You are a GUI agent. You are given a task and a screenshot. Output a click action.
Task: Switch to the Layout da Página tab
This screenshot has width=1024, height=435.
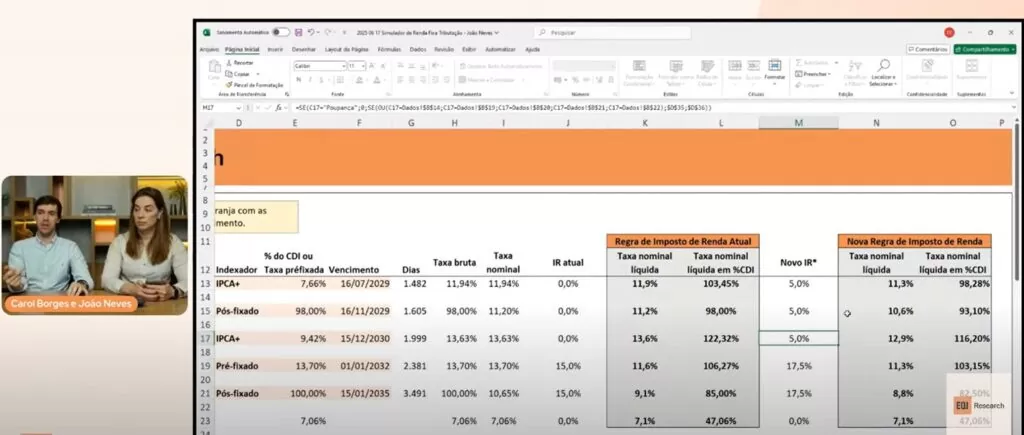[x=347, y=50]
